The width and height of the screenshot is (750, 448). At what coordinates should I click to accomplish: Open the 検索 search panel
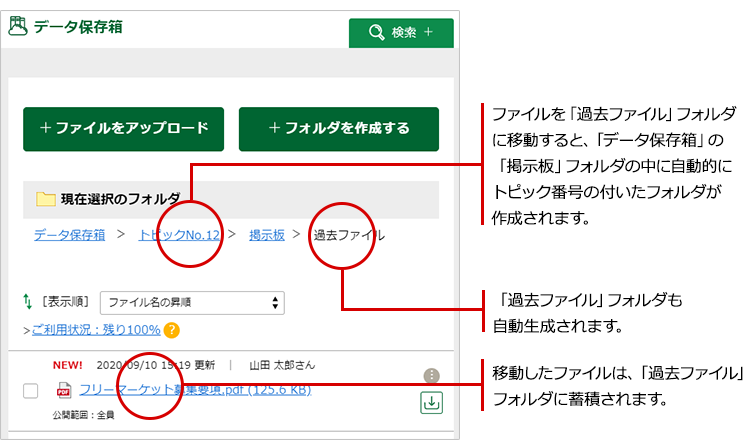(400, 32)
